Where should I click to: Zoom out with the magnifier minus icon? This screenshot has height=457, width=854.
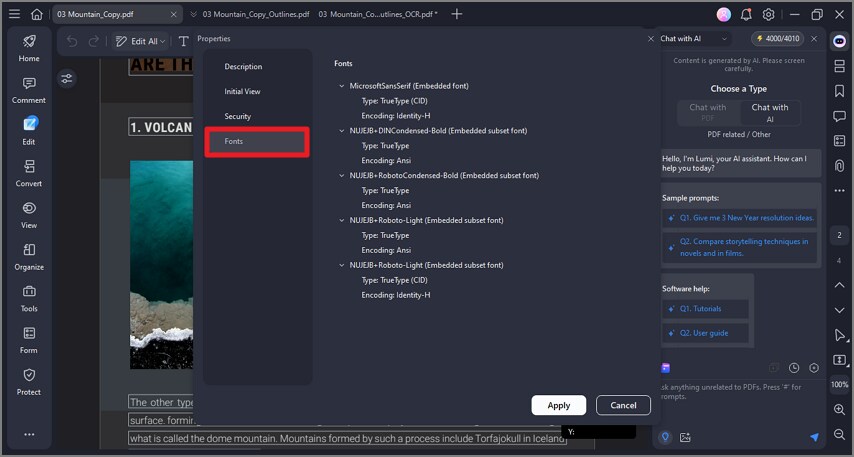(x=839, y=434)
